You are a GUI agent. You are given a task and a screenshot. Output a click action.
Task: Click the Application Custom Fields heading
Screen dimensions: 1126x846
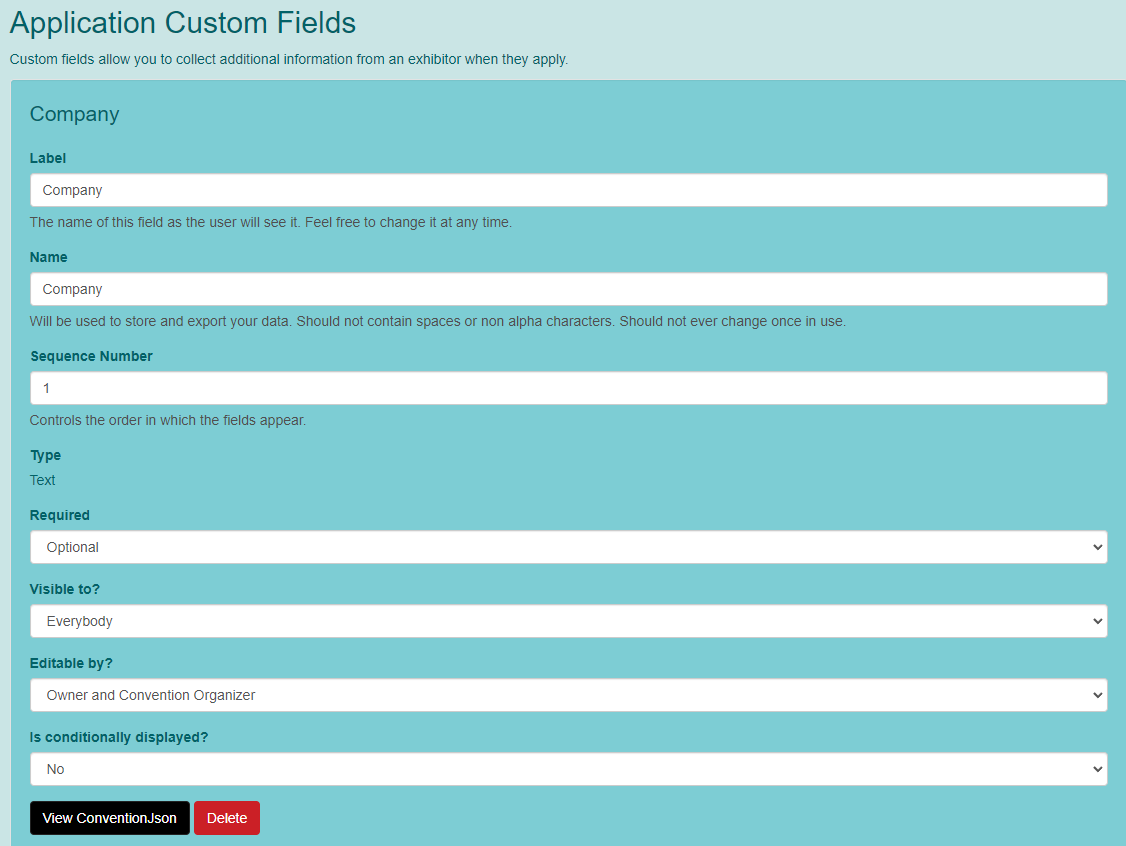pyautogui.click(x=182, y=23)
